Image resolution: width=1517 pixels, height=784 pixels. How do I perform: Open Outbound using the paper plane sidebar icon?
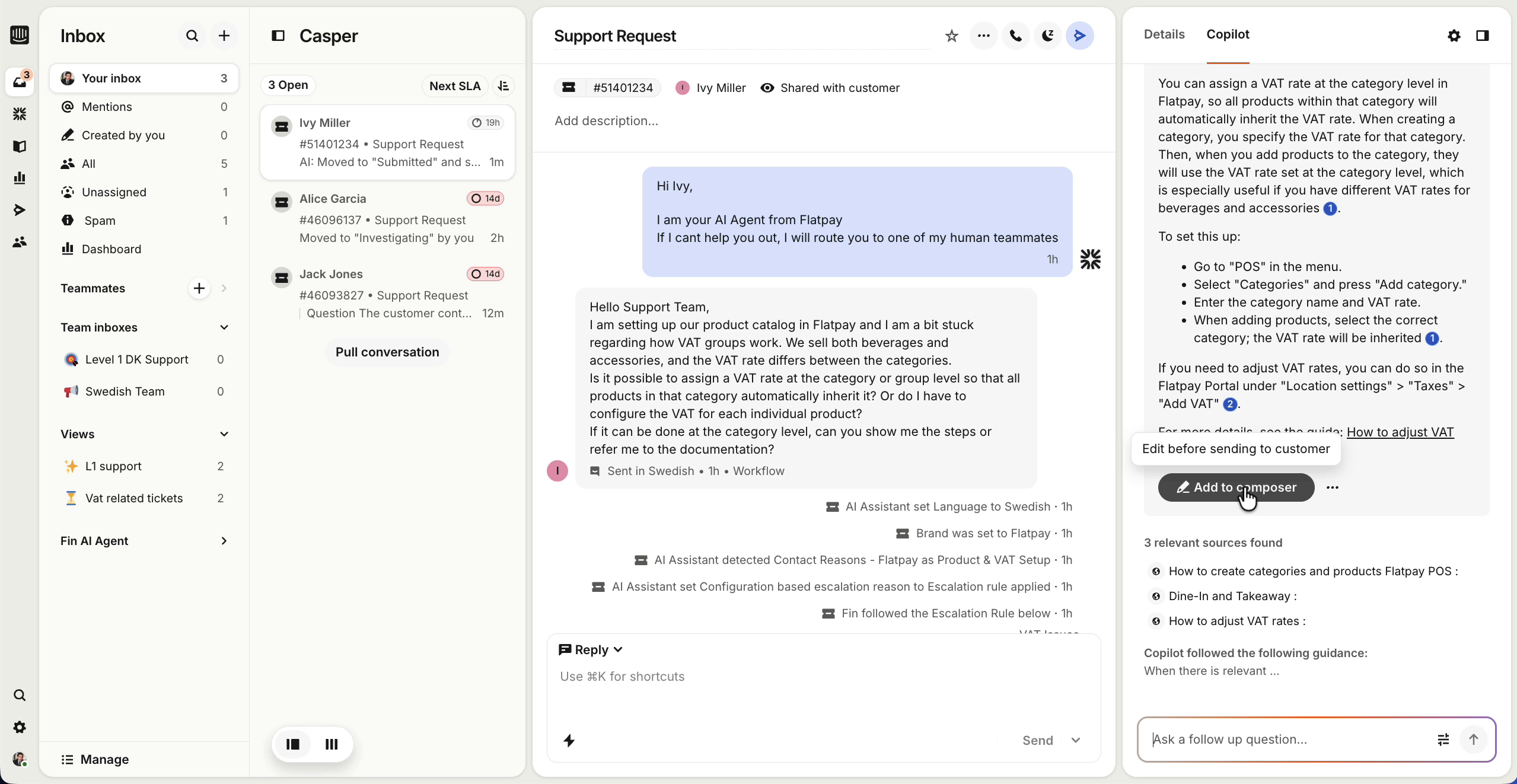(20, 209)
